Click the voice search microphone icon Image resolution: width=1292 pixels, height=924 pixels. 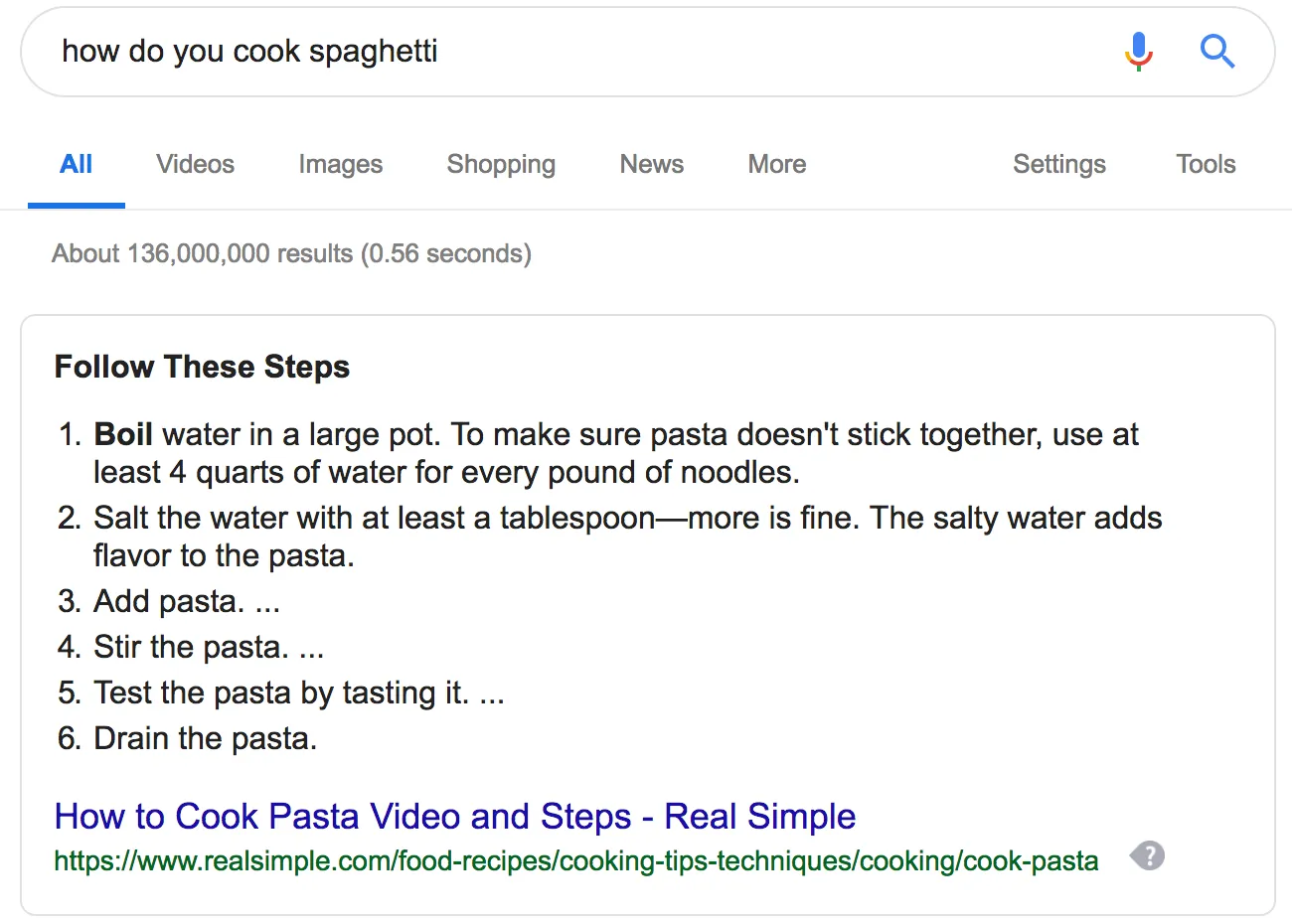(1139, 51)
